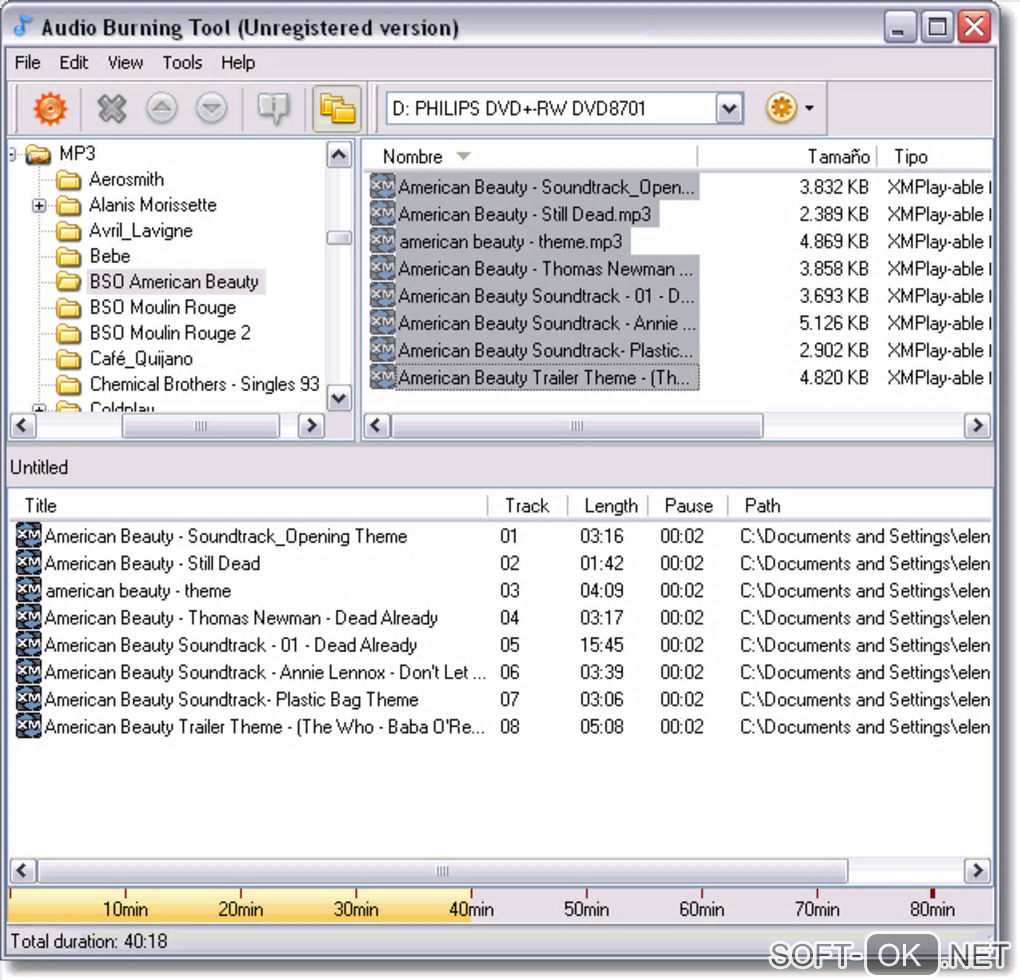Screen dimensions: 1020x980
Task: Move track up with arrow icon
Action: click(162, 108)
